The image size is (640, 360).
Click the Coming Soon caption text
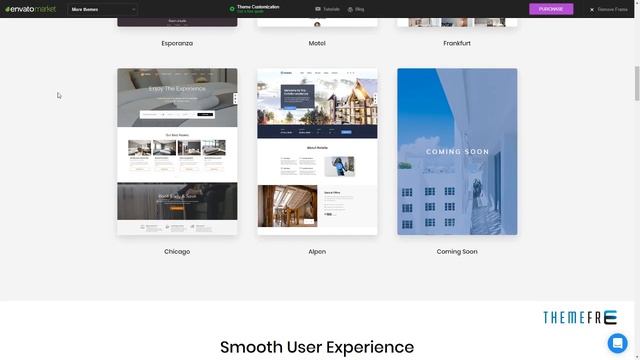point(457,252)
